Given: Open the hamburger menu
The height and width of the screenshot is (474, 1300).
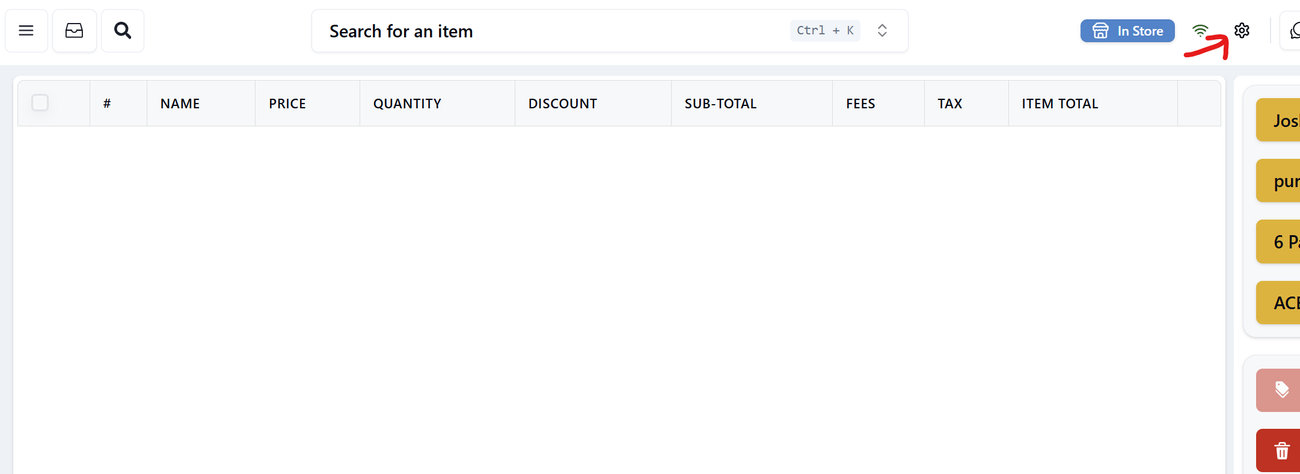Looking at the screenshot, I should point(26,31).
